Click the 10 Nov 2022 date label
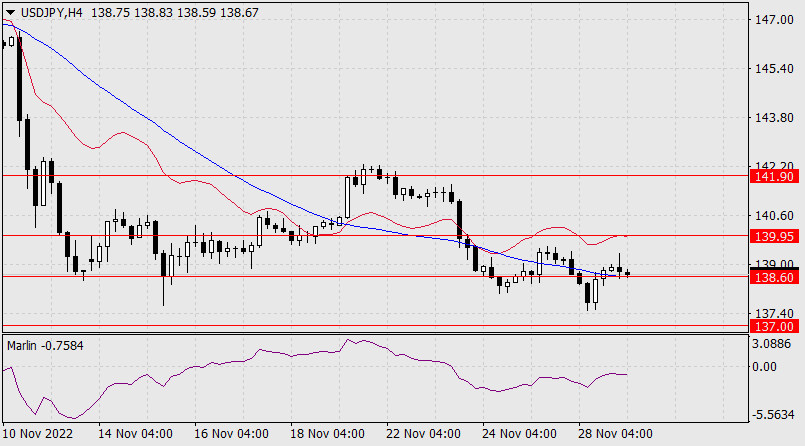 point(38,434)
